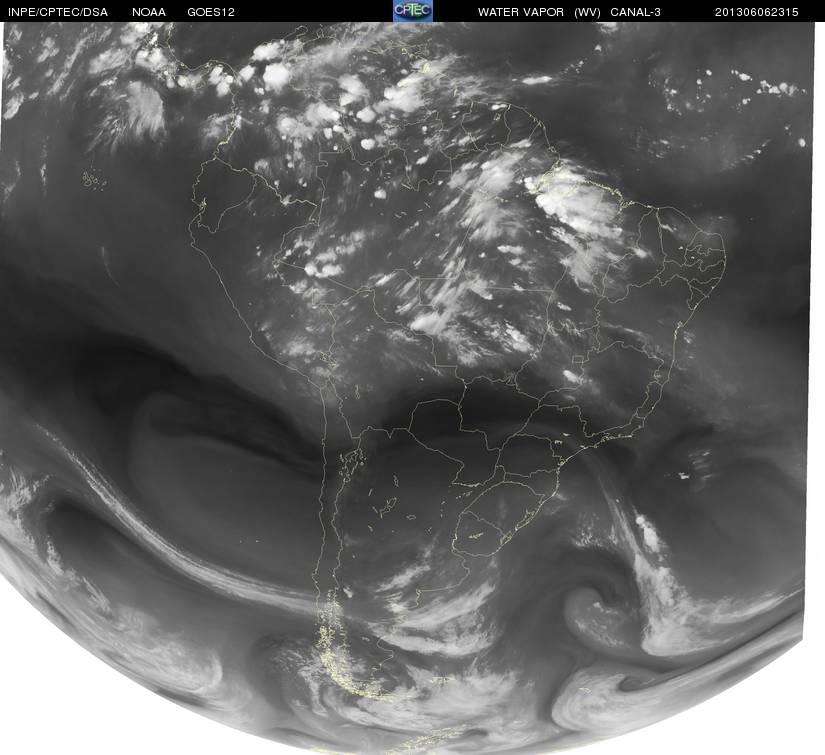
Task: Click the 201306062315 timestamp
Action: click(757, 12)
